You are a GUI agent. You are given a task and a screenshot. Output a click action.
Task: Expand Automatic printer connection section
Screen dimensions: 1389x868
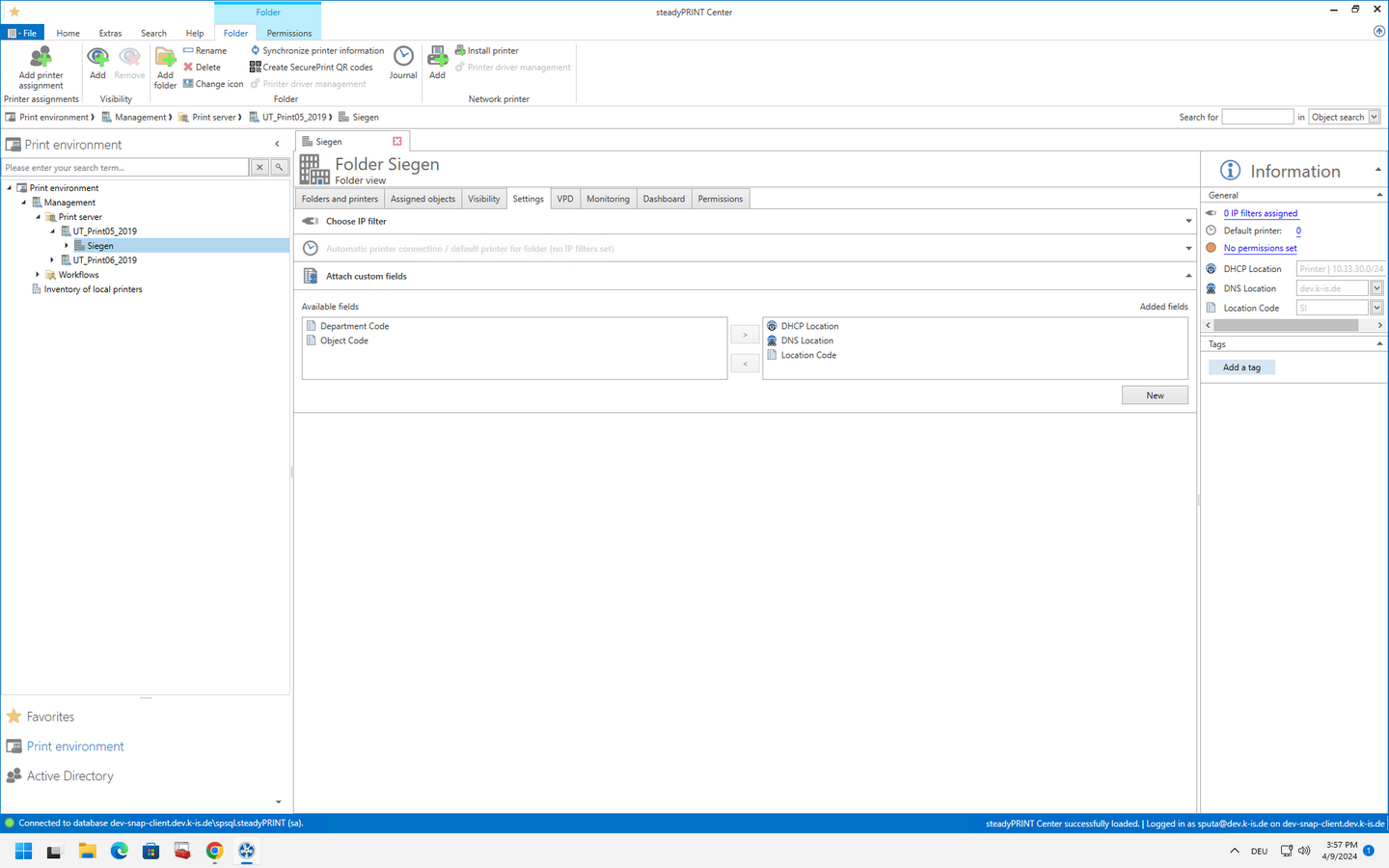tap(1188, 248)
